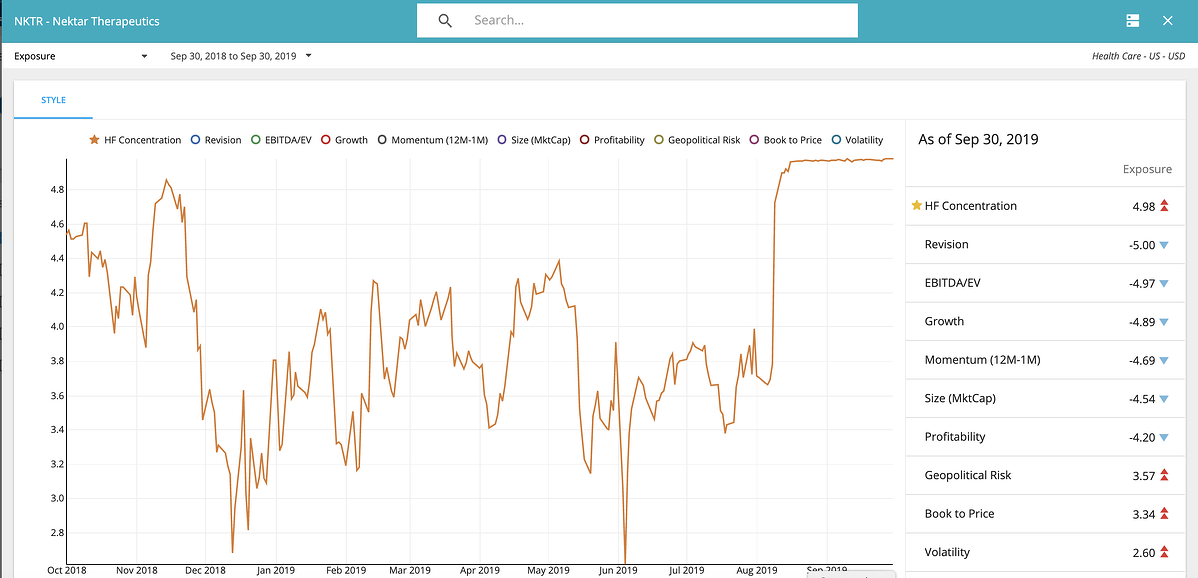Click the search magnifier icon

click(445, 21)
